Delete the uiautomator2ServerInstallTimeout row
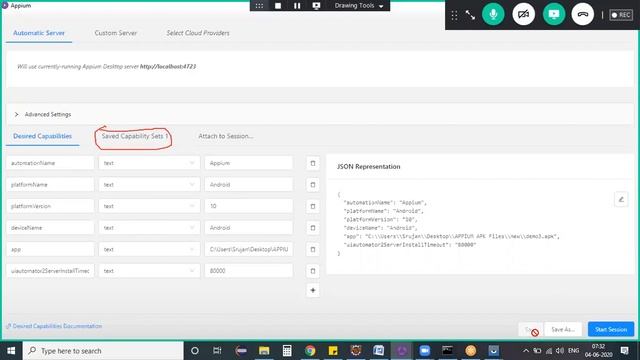640x360 pixels. pos(313,271)
